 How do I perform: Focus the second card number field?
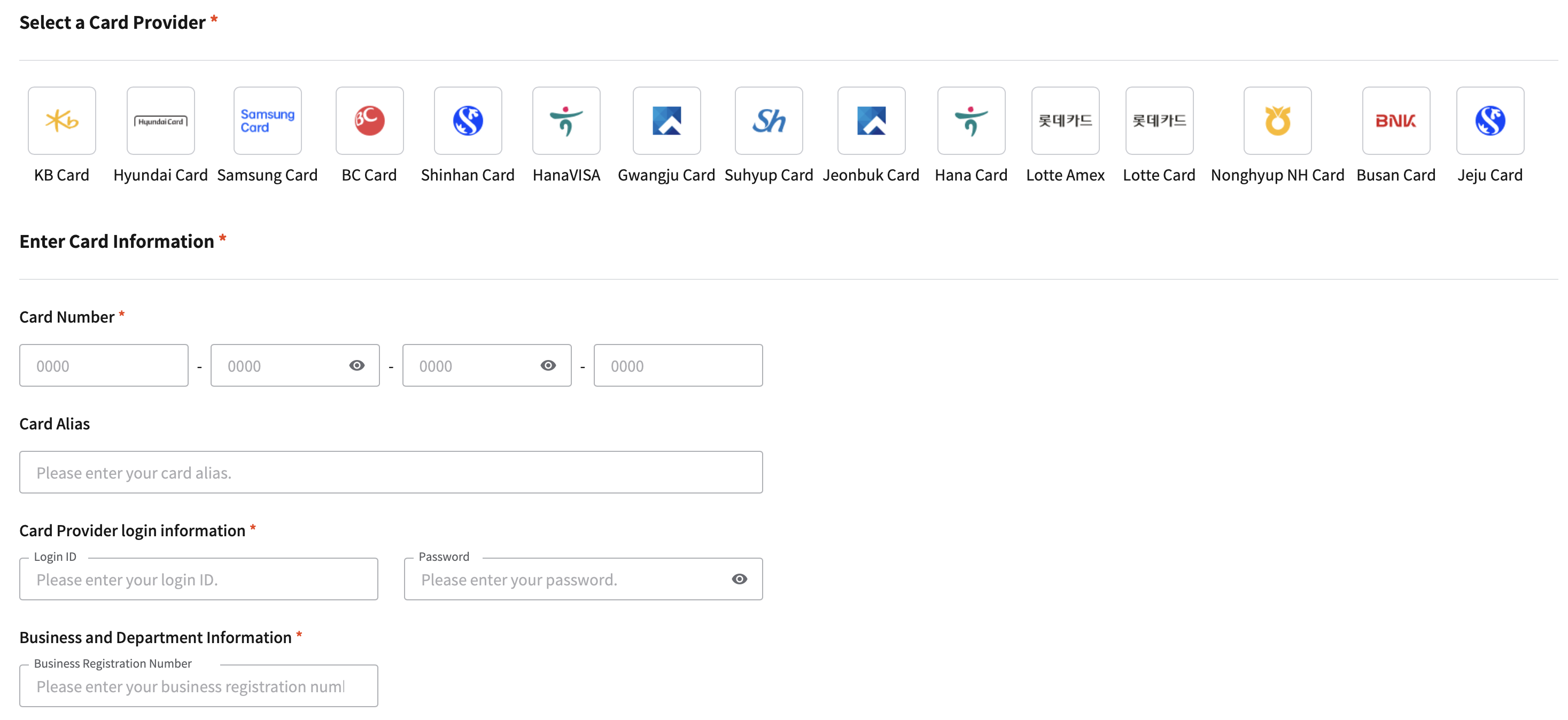point(295,365)
